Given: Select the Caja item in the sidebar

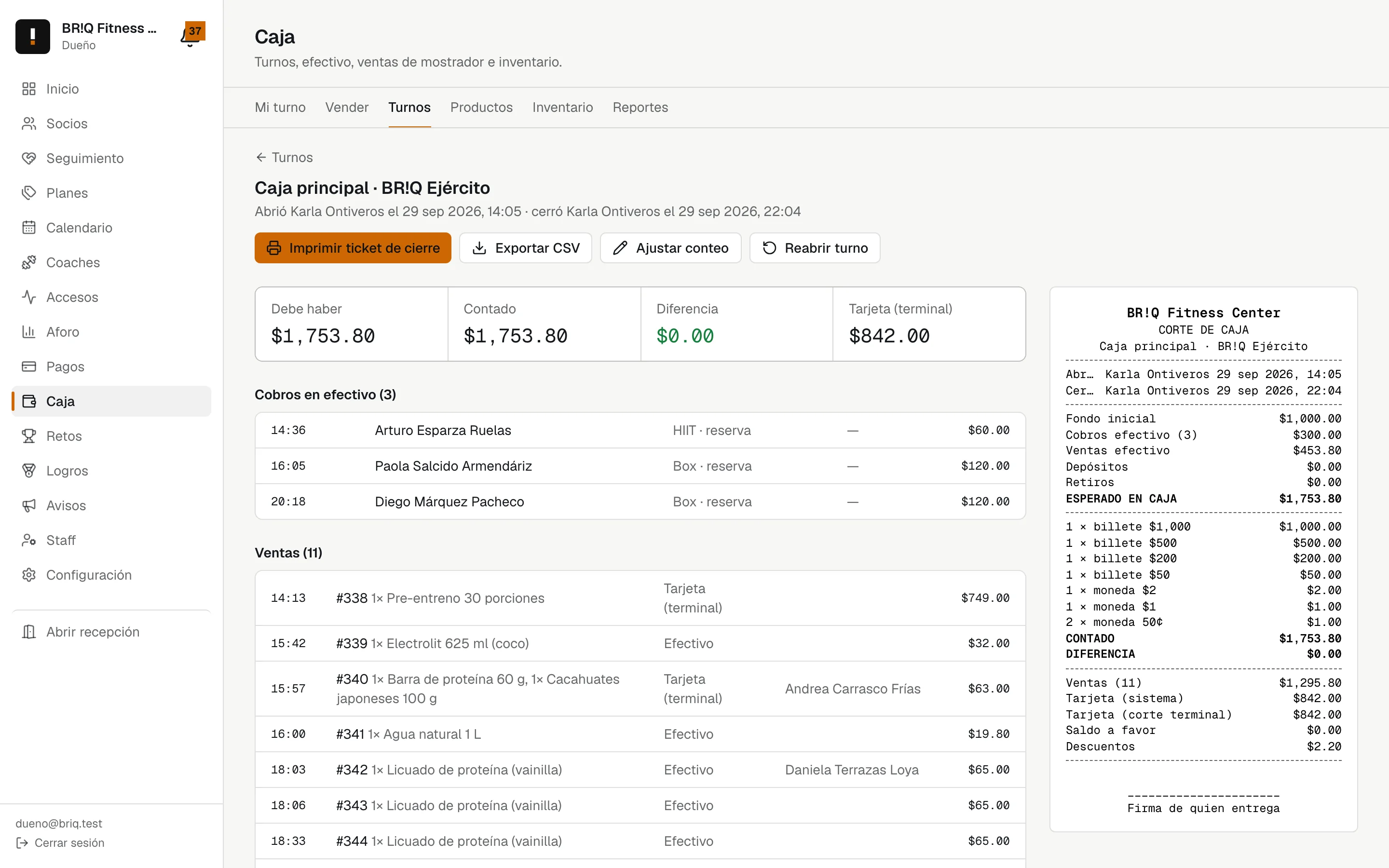Looking at the screenshot, I should (x=111, y=401).
